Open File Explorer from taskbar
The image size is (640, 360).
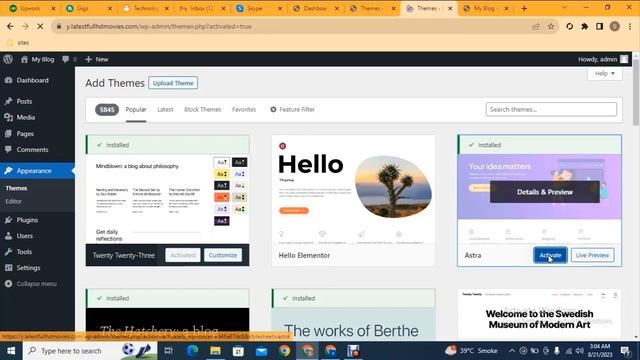point(215,351)
